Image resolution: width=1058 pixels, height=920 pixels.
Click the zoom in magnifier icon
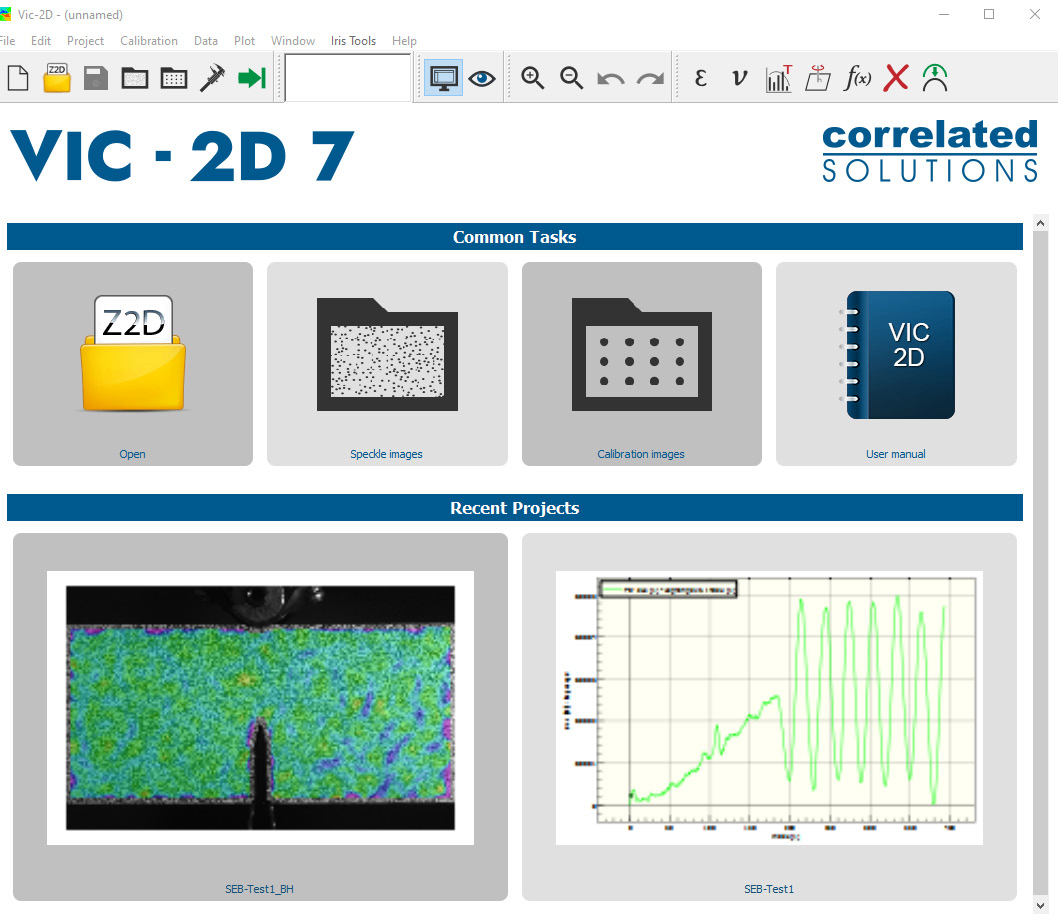click(532, 78)
